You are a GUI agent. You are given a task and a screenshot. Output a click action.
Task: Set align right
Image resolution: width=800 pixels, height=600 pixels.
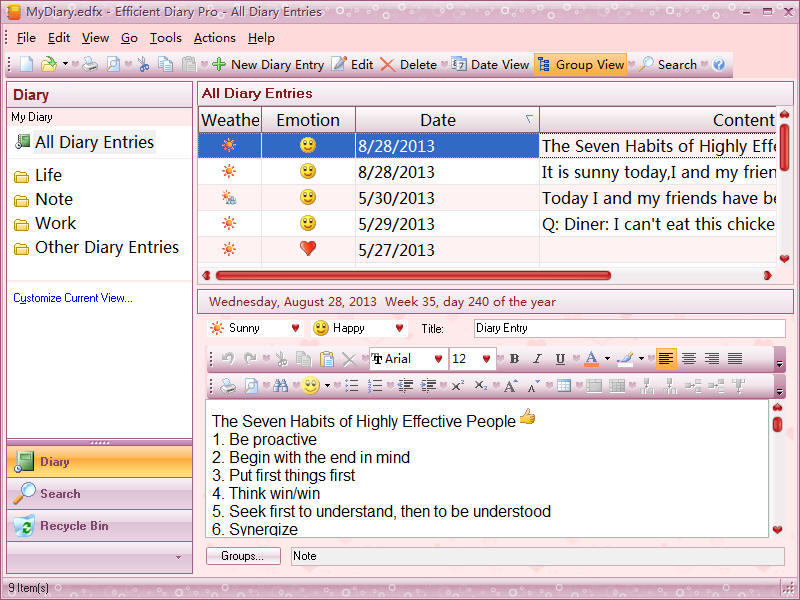(x=712, y=359)
